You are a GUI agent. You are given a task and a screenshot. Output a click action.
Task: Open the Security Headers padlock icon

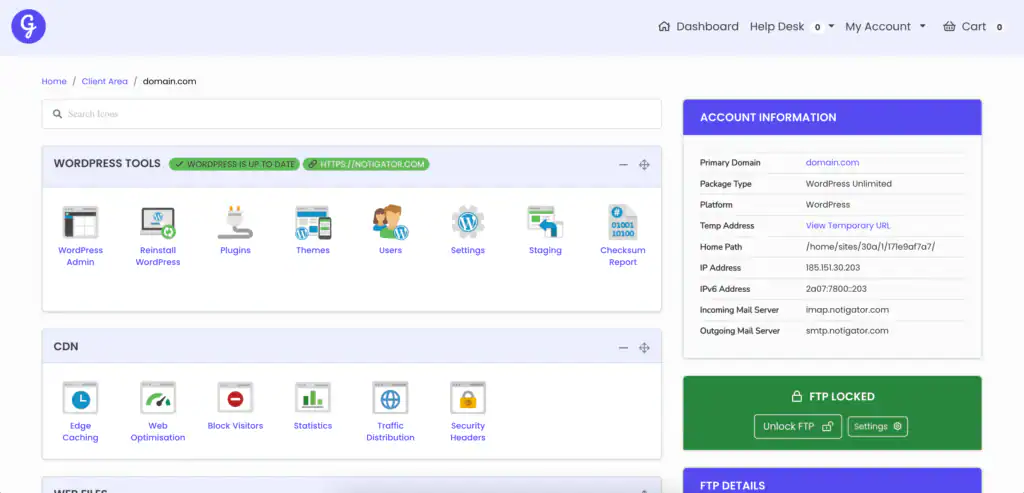click(x=467, y=398)
